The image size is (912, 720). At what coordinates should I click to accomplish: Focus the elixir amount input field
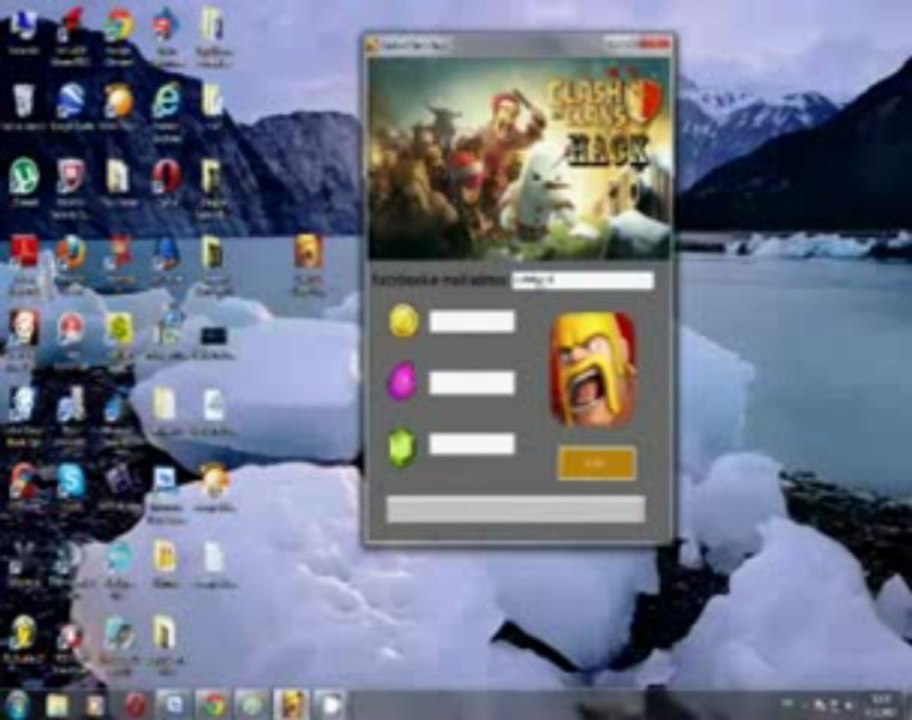click(x=472, y=383)
